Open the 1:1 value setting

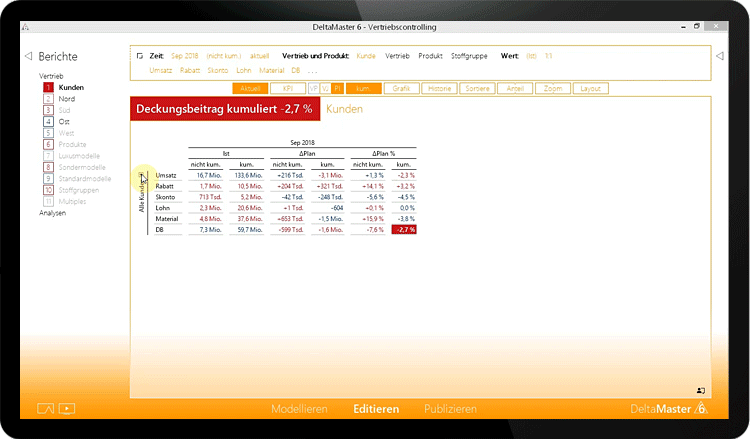pyautogui.click(x=549, y=56)
